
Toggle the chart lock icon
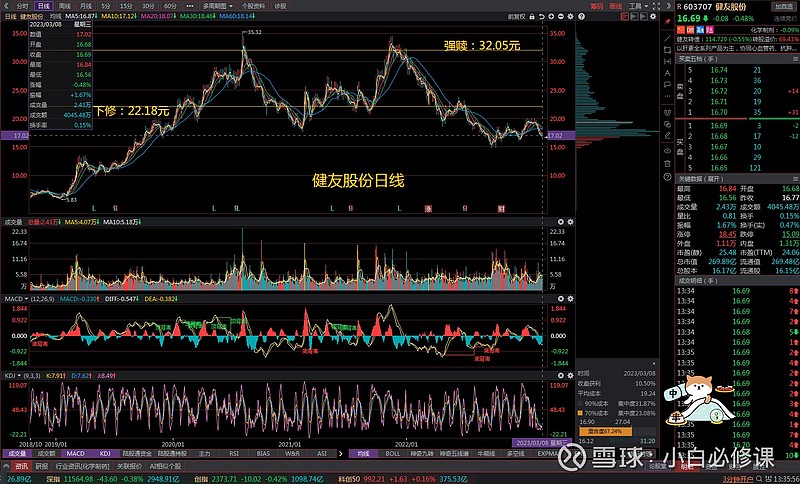(532, 17)
